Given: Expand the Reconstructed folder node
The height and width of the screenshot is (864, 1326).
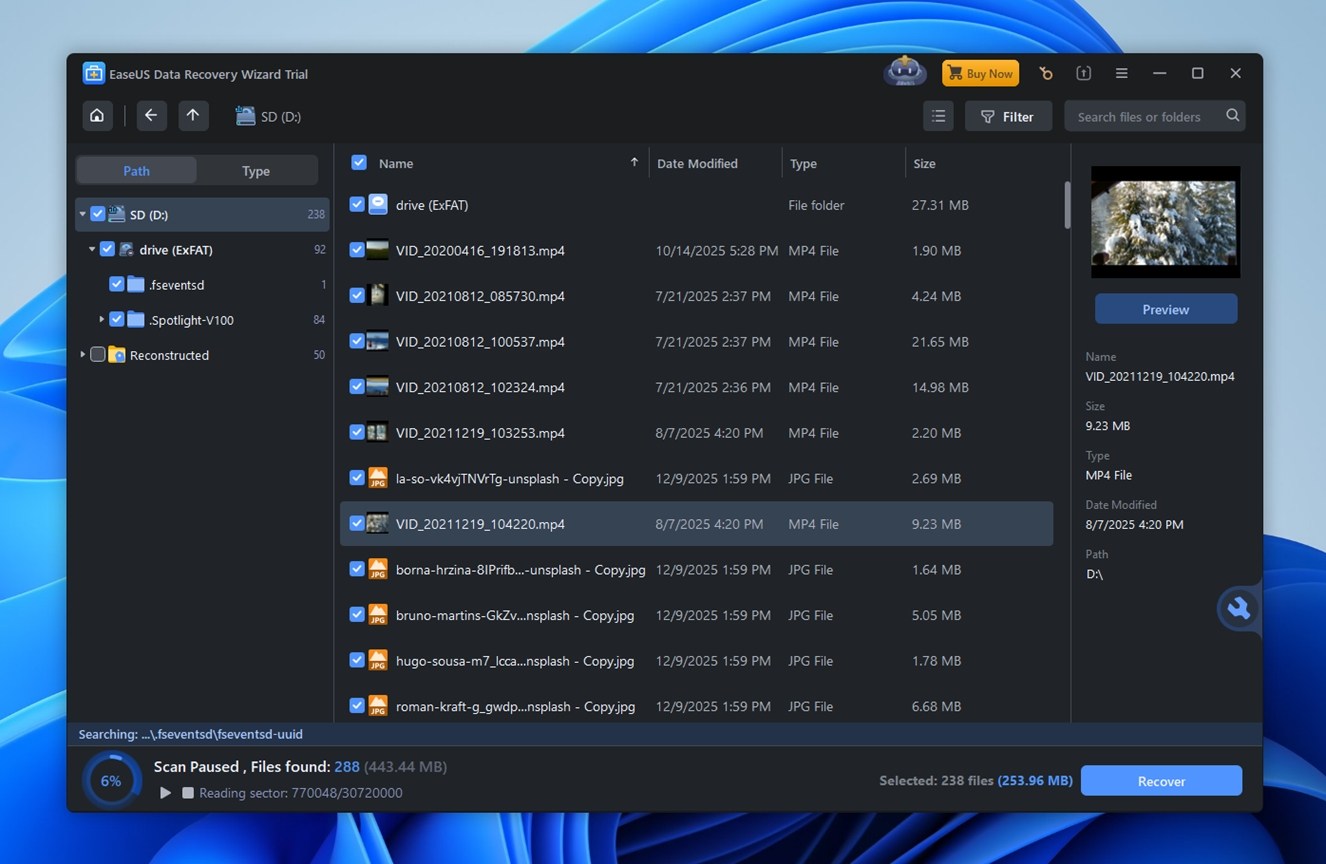Looking at the screenshot, I should point(82,355).
